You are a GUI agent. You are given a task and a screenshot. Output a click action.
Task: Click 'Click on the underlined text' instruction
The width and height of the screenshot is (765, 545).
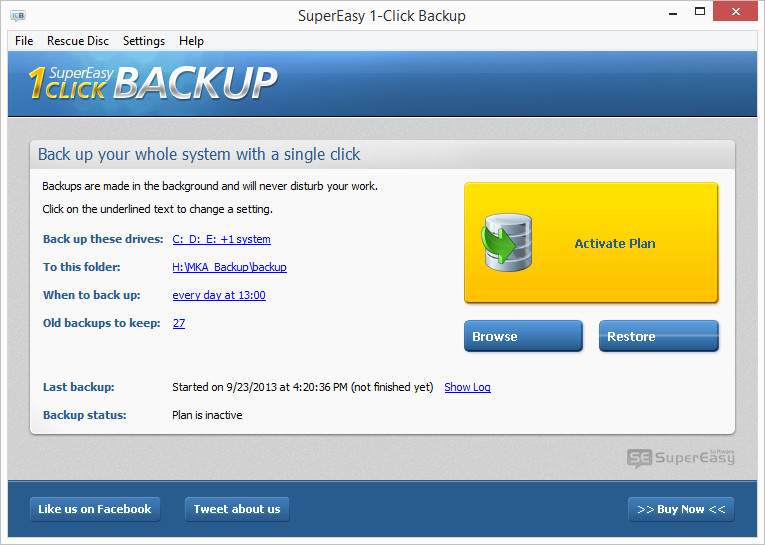[x=157, y=209]
